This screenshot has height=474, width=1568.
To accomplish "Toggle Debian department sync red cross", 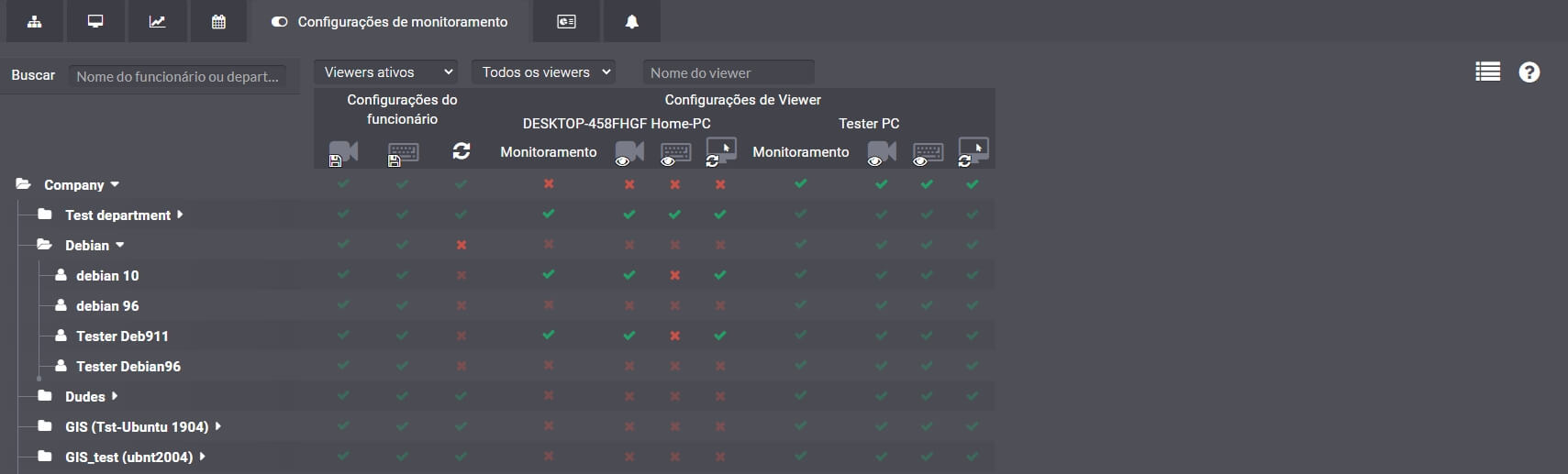I will [461, 245].
